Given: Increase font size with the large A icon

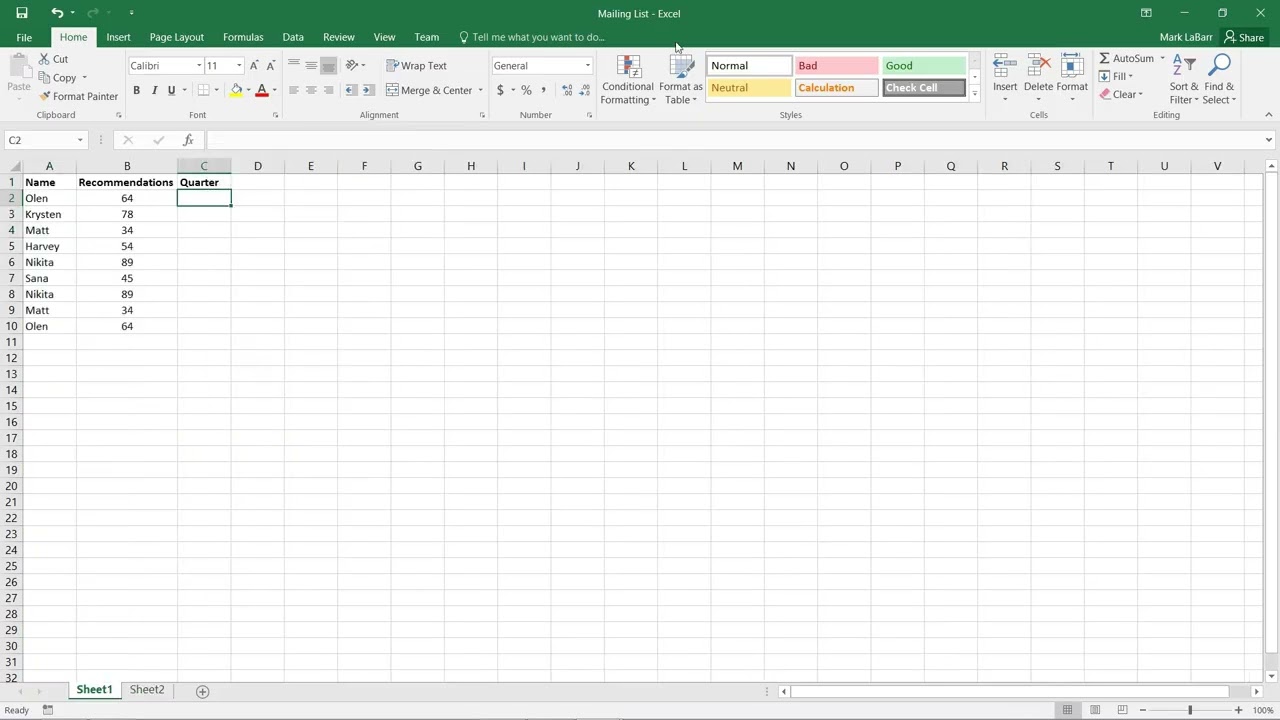Looking at the screenshot, I should [x=254, y=66].
